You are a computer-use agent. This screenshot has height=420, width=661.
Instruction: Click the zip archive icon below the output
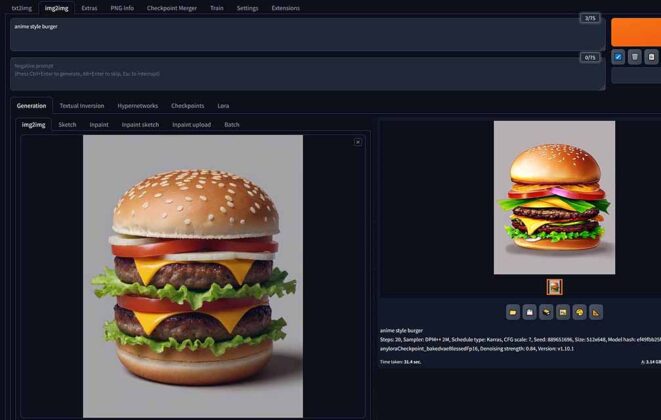[x=547, y=312]
